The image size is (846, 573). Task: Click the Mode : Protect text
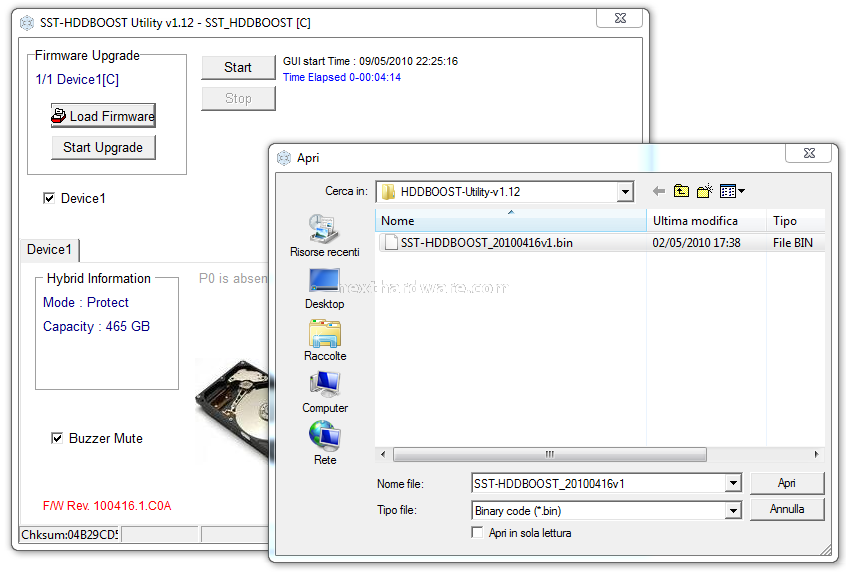tap(86, 302)
